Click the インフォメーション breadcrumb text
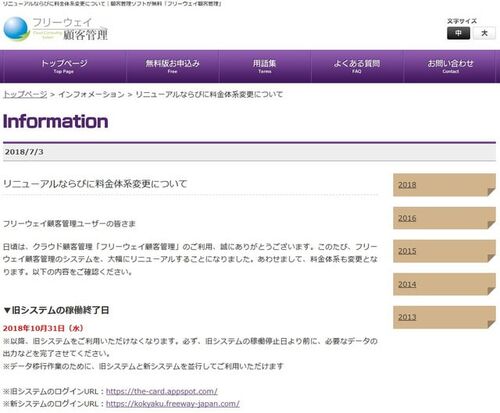 (91, 94)
